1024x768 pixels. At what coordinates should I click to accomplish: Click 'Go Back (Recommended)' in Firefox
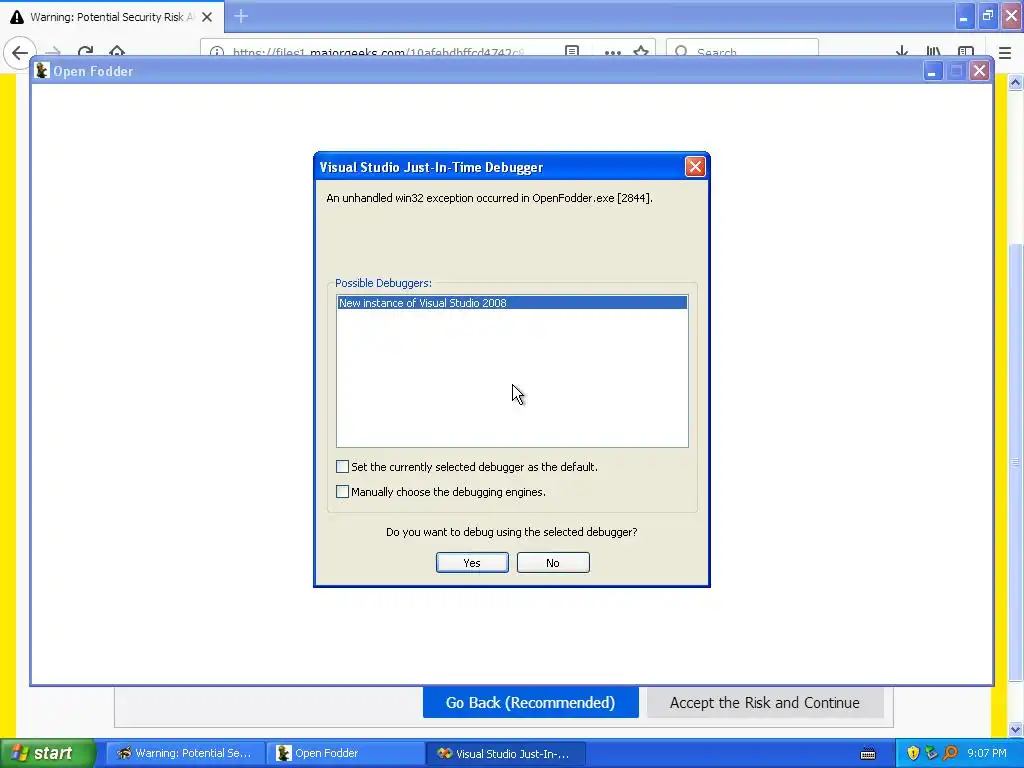point(530,702)
